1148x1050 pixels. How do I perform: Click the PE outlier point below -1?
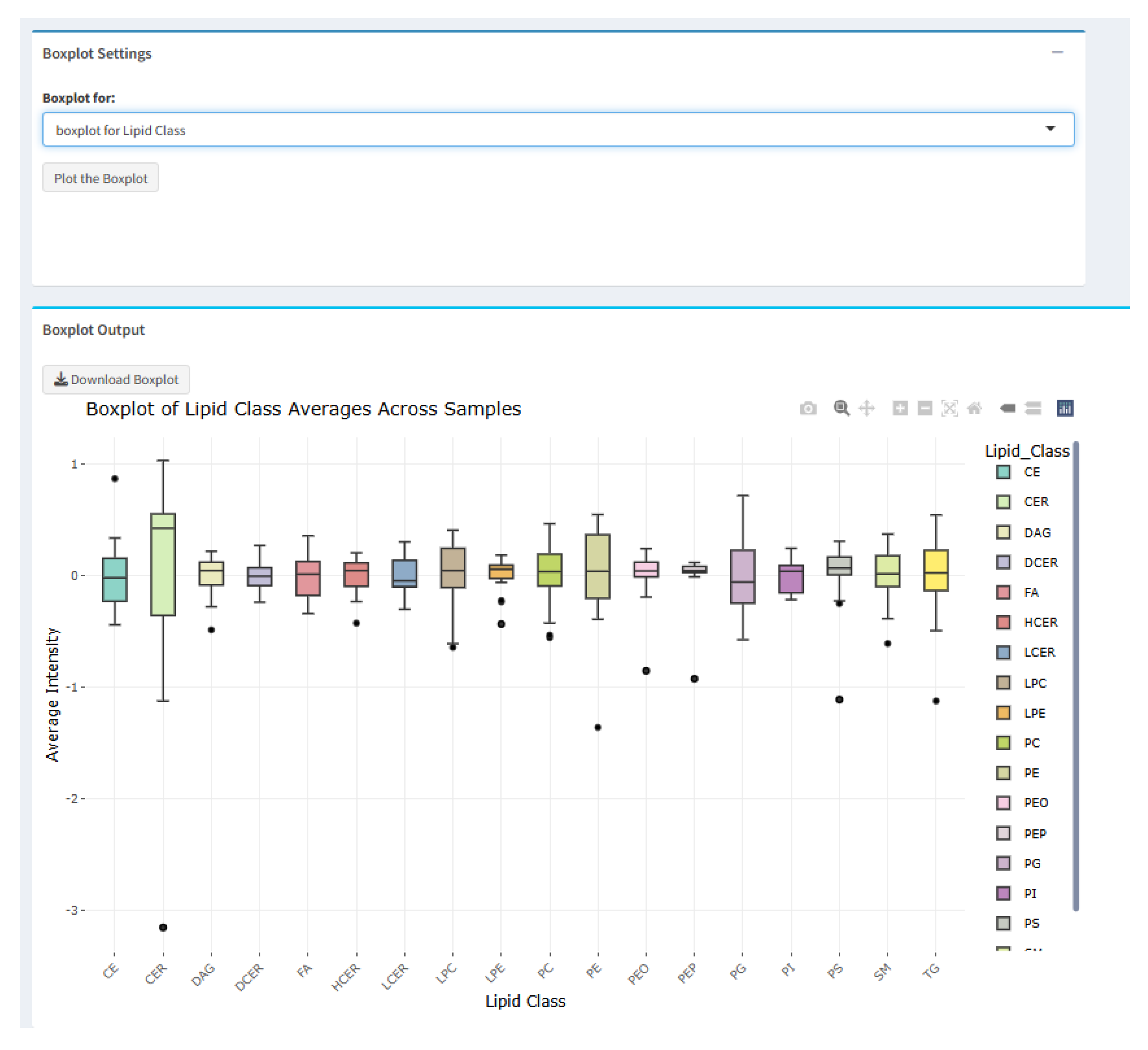598,727
